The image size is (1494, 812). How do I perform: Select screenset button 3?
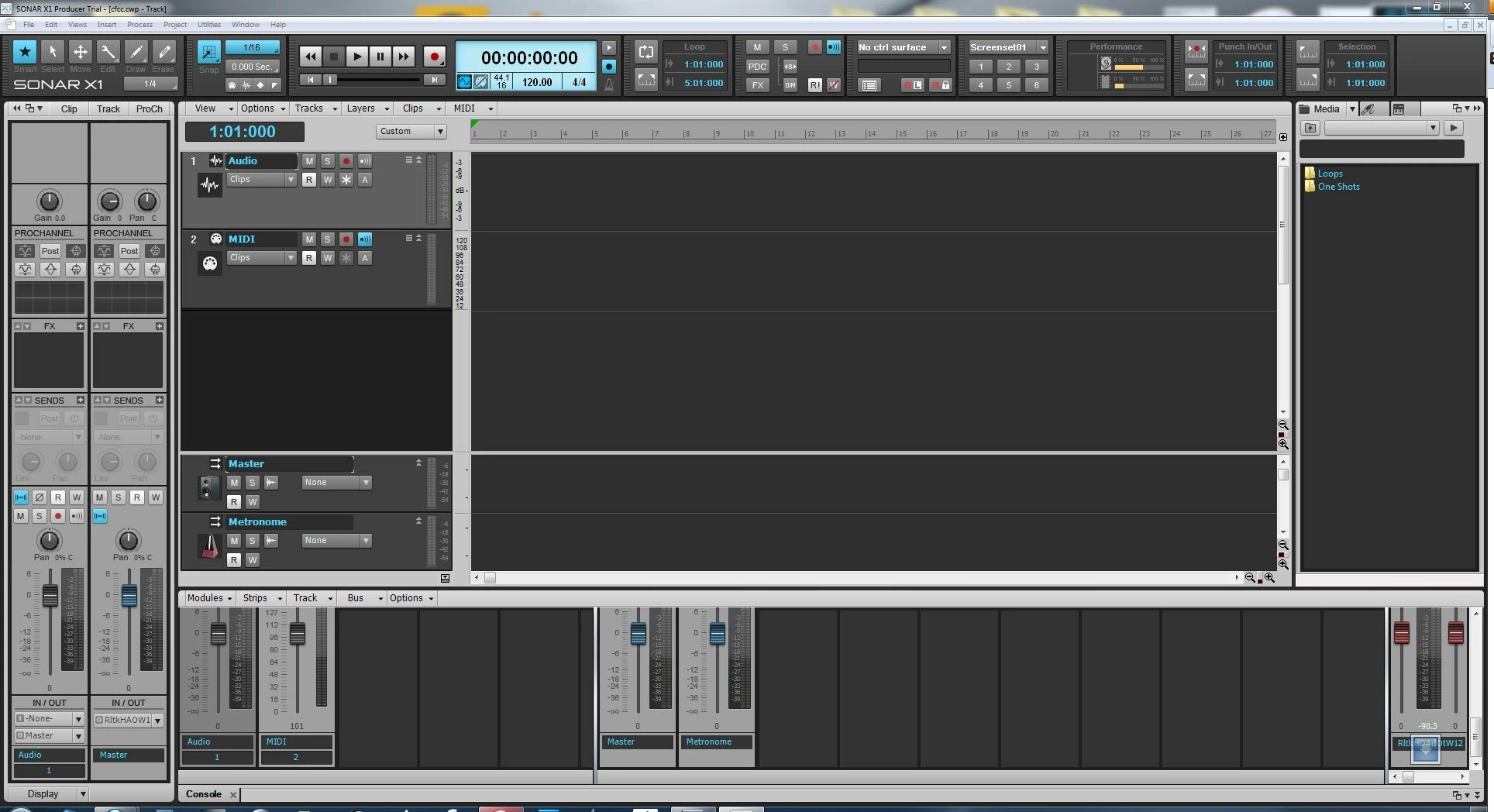click(1037, 67)
